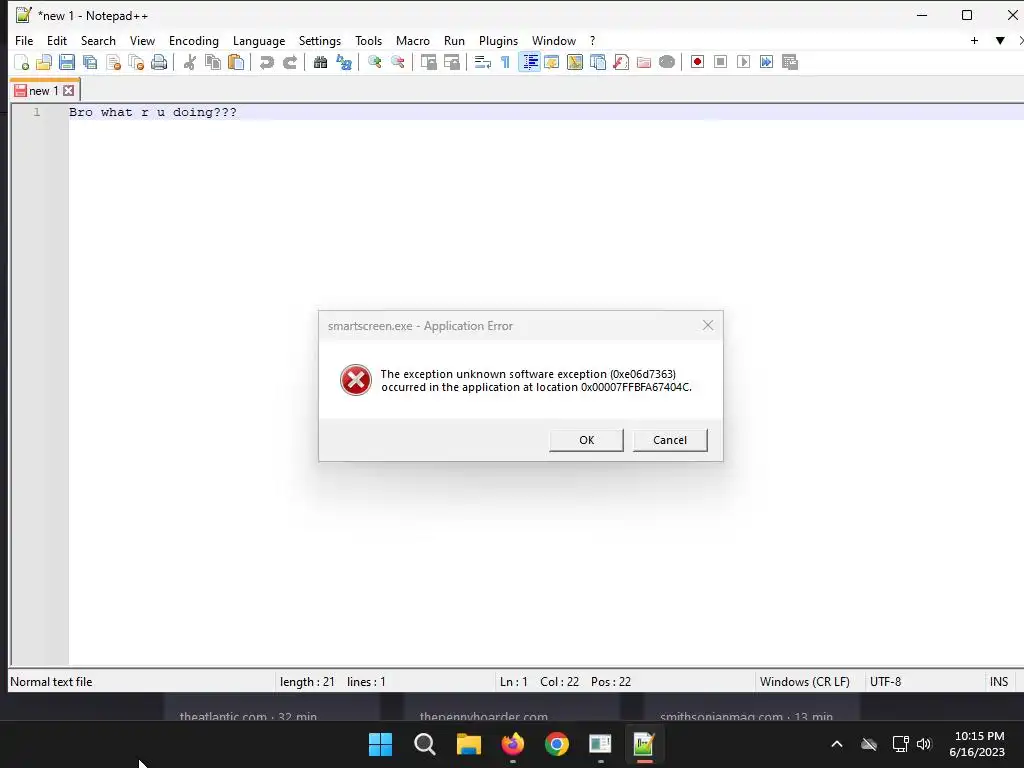1024x768 pixels.
Task: Toggle Show All Characters pilcrow icon
Action: point(505,62)
